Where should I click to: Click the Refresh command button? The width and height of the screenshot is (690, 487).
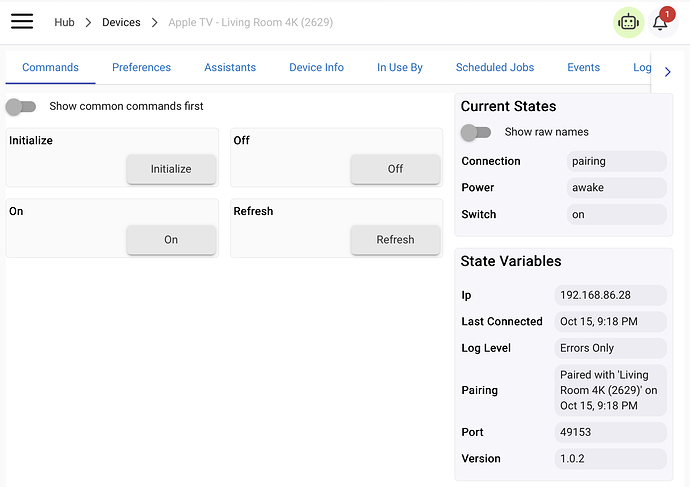(x=395, y=240)
